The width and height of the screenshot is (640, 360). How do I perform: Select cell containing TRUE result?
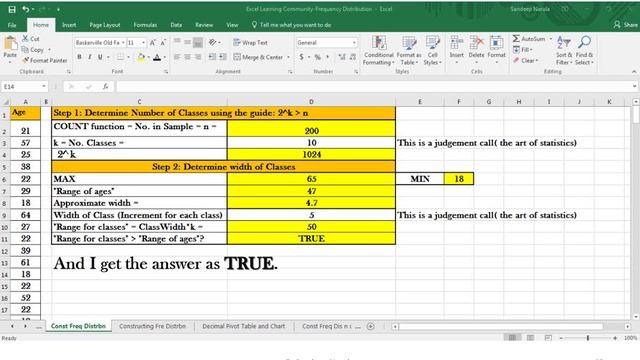pyautogui.click(x=311, y=238)
